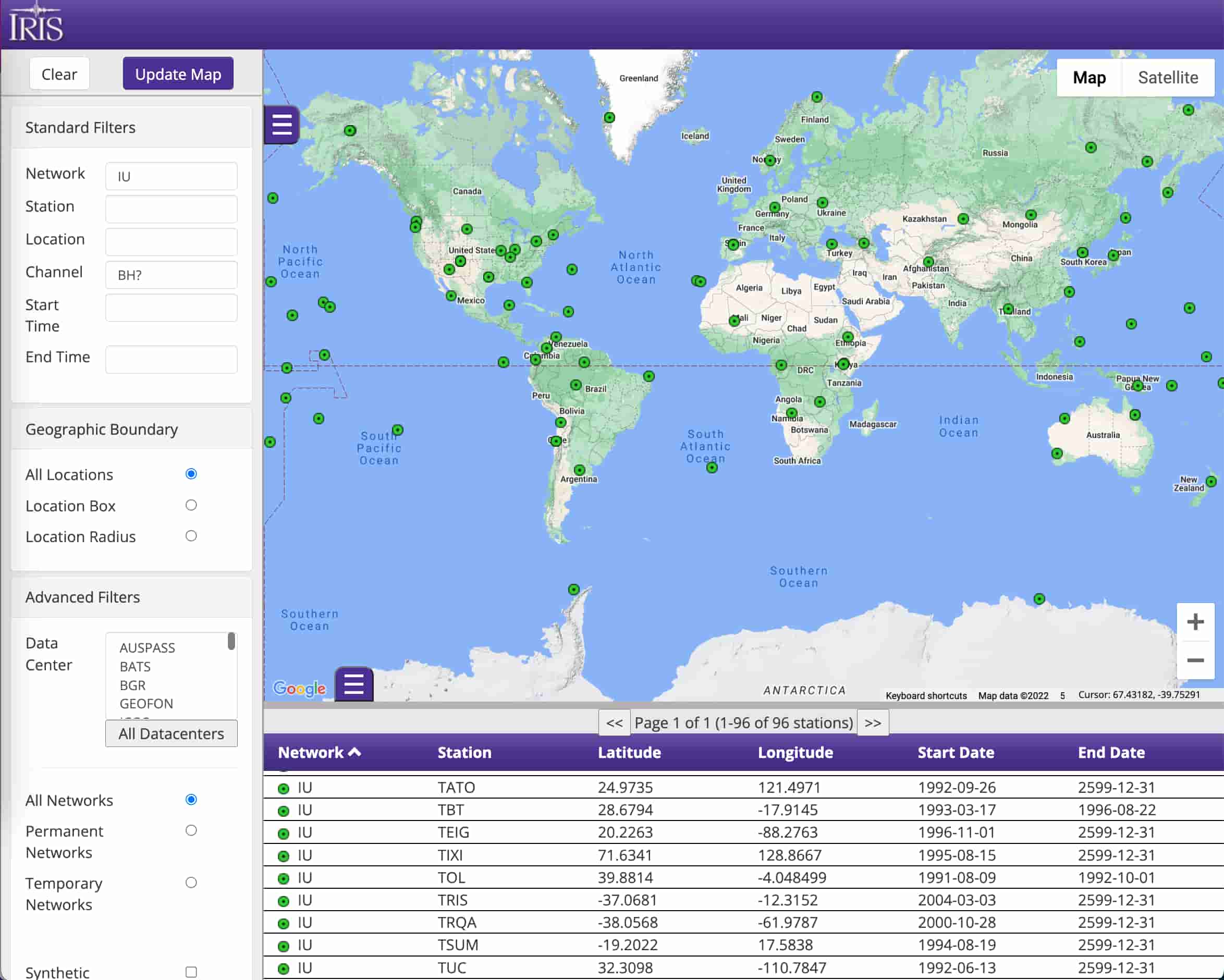Go to previous page with << button
Viewport: 1224px width, 980px height.
click(x=614, y=723)
